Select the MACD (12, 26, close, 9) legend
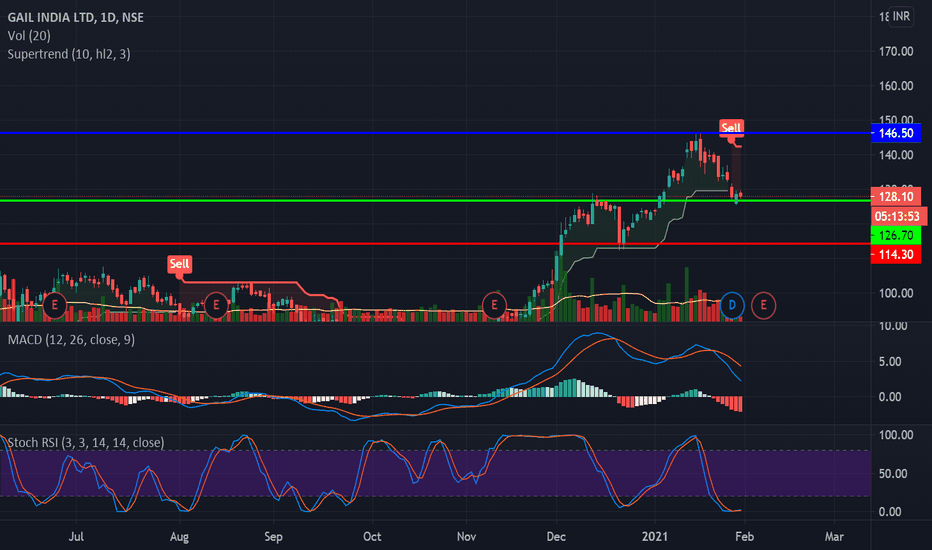Image resolution: width=932 pixels, height=550 pixels. [x=71, y=340]
